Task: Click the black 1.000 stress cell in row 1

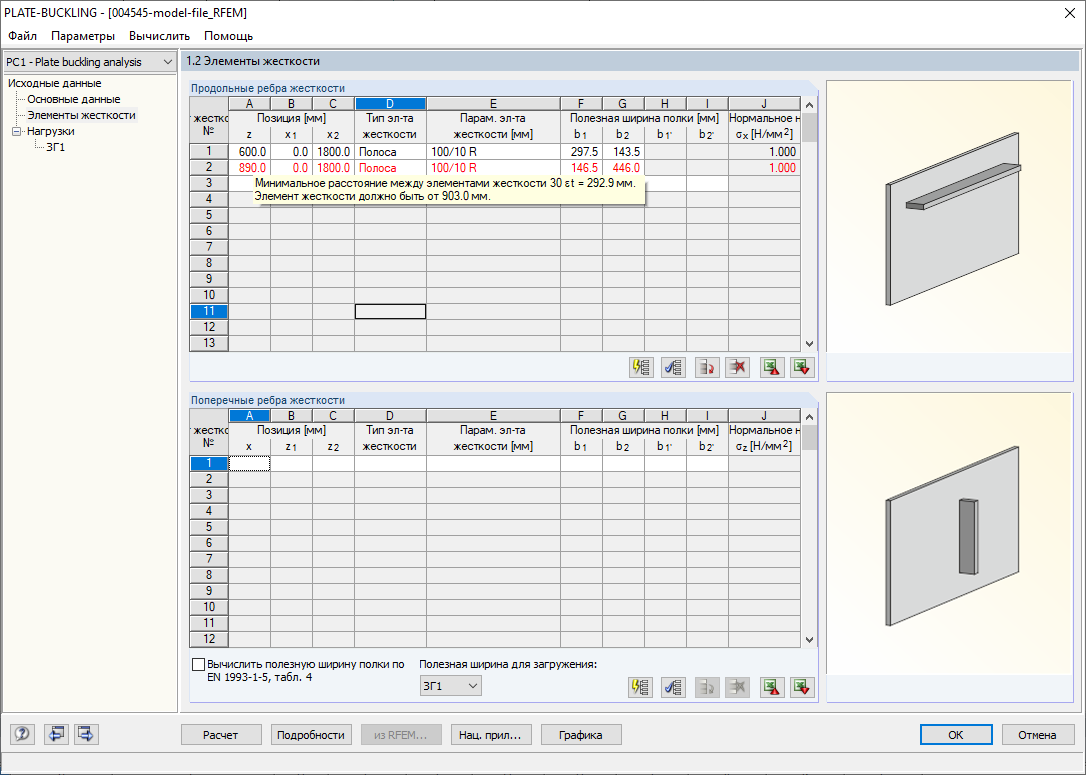Action: (765, 152)
